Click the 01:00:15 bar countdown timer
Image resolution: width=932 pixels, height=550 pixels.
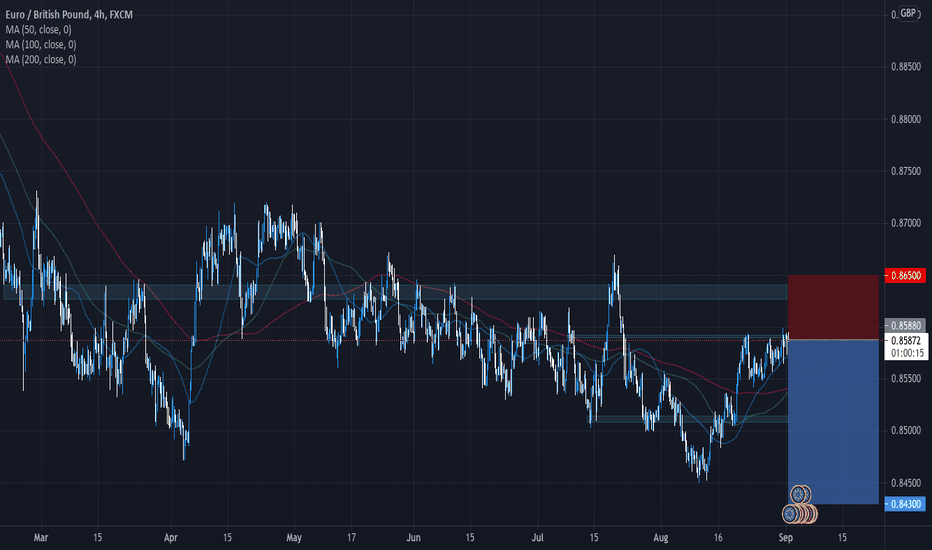pyautogui.click(x=906, y=353)
